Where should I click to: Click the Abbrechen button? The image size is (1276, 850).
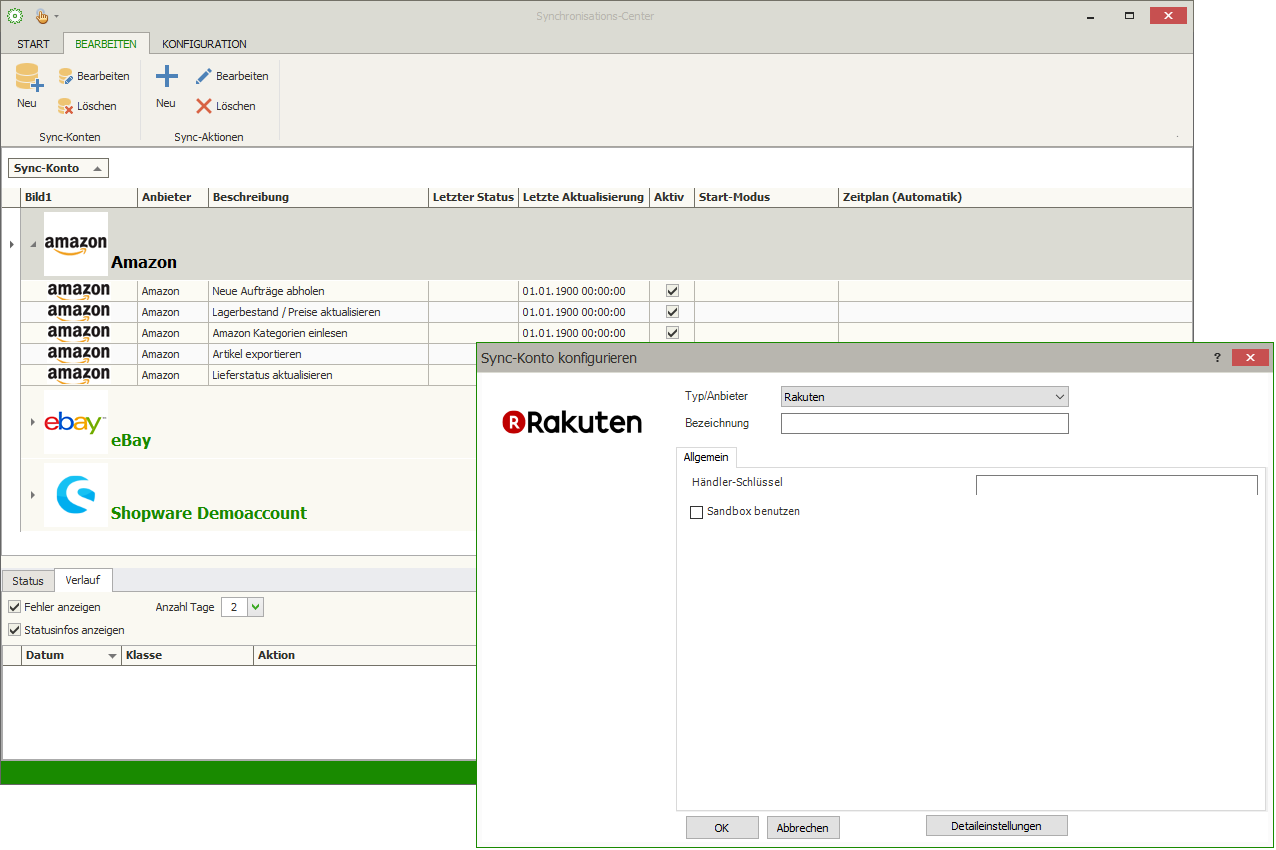[803, 828]
